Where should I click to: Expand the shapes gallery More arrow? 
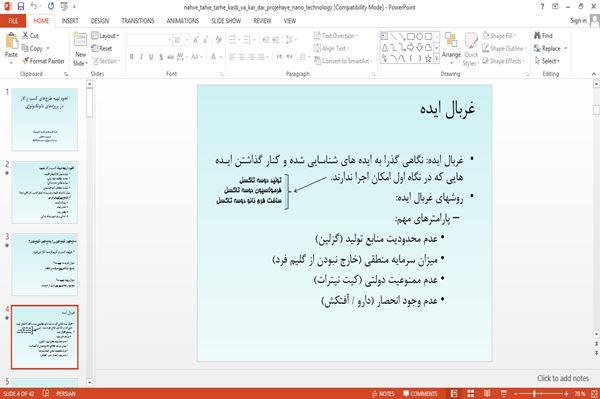click(436, 59)
